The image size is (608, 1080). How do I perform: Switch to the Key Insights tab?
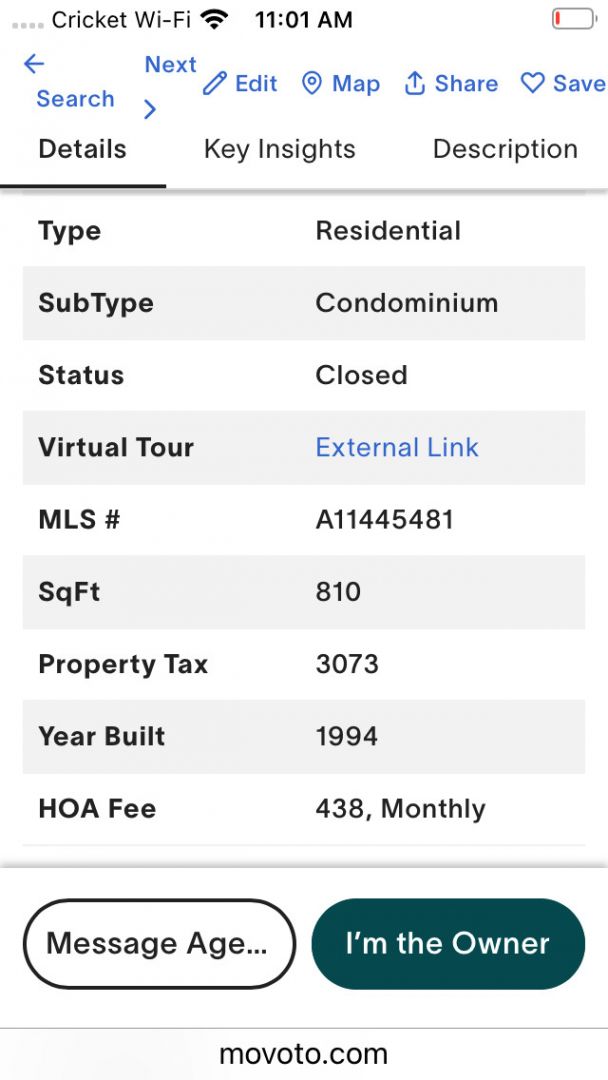279,150
